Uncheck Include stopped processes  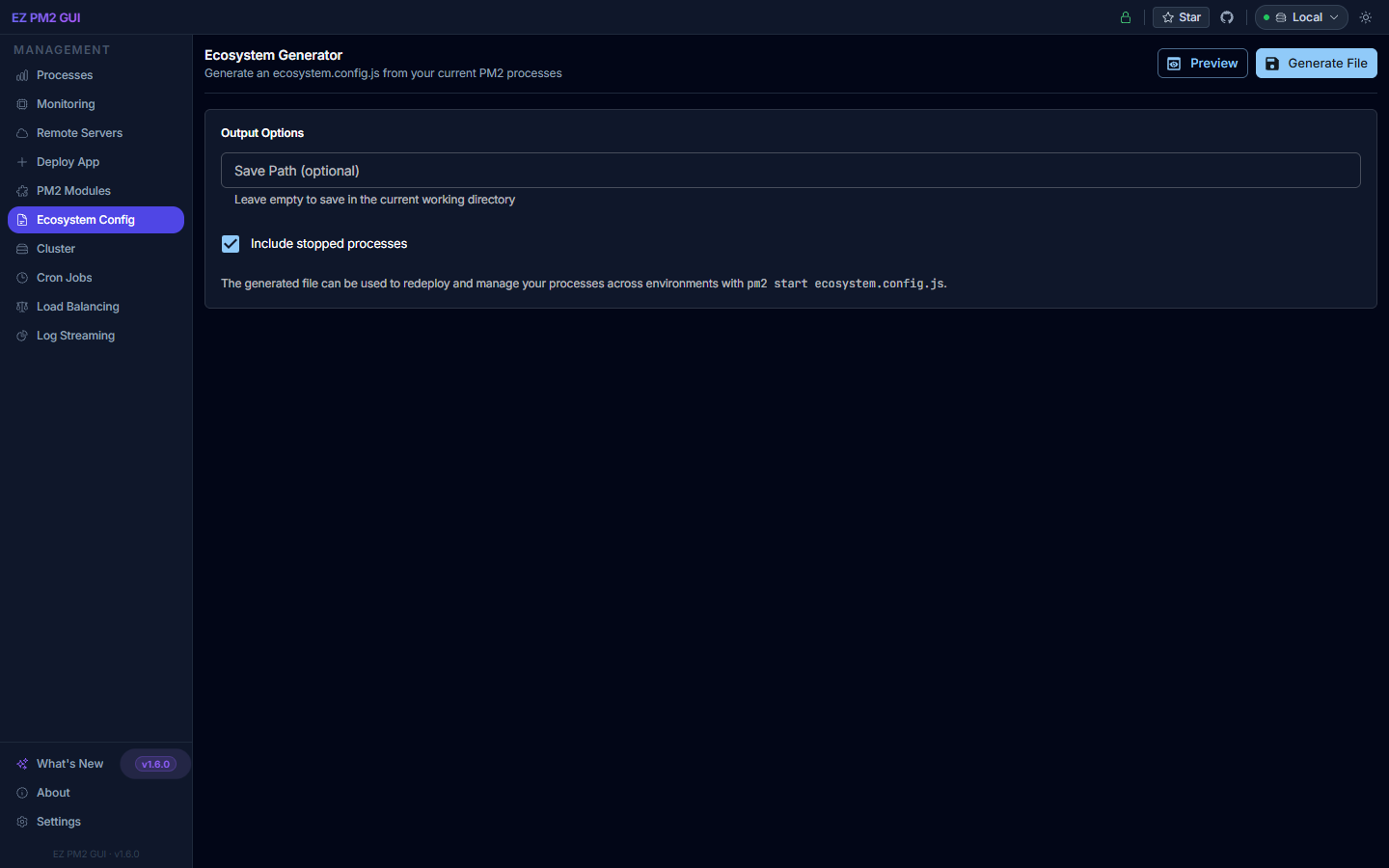tap(231, 244)
